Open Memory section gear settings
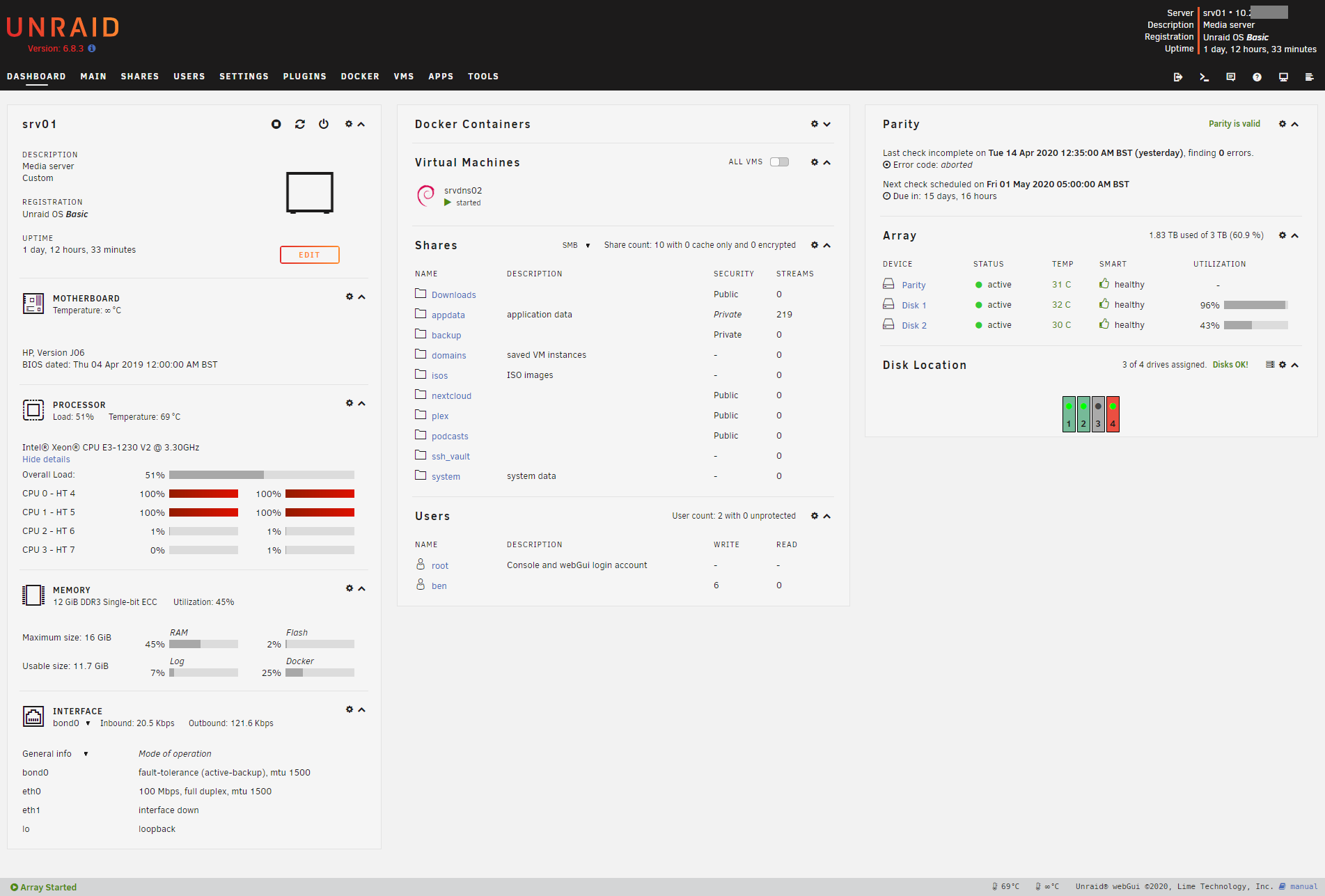The height and width of the screenshot is (896, 1325). coord(350,588)
